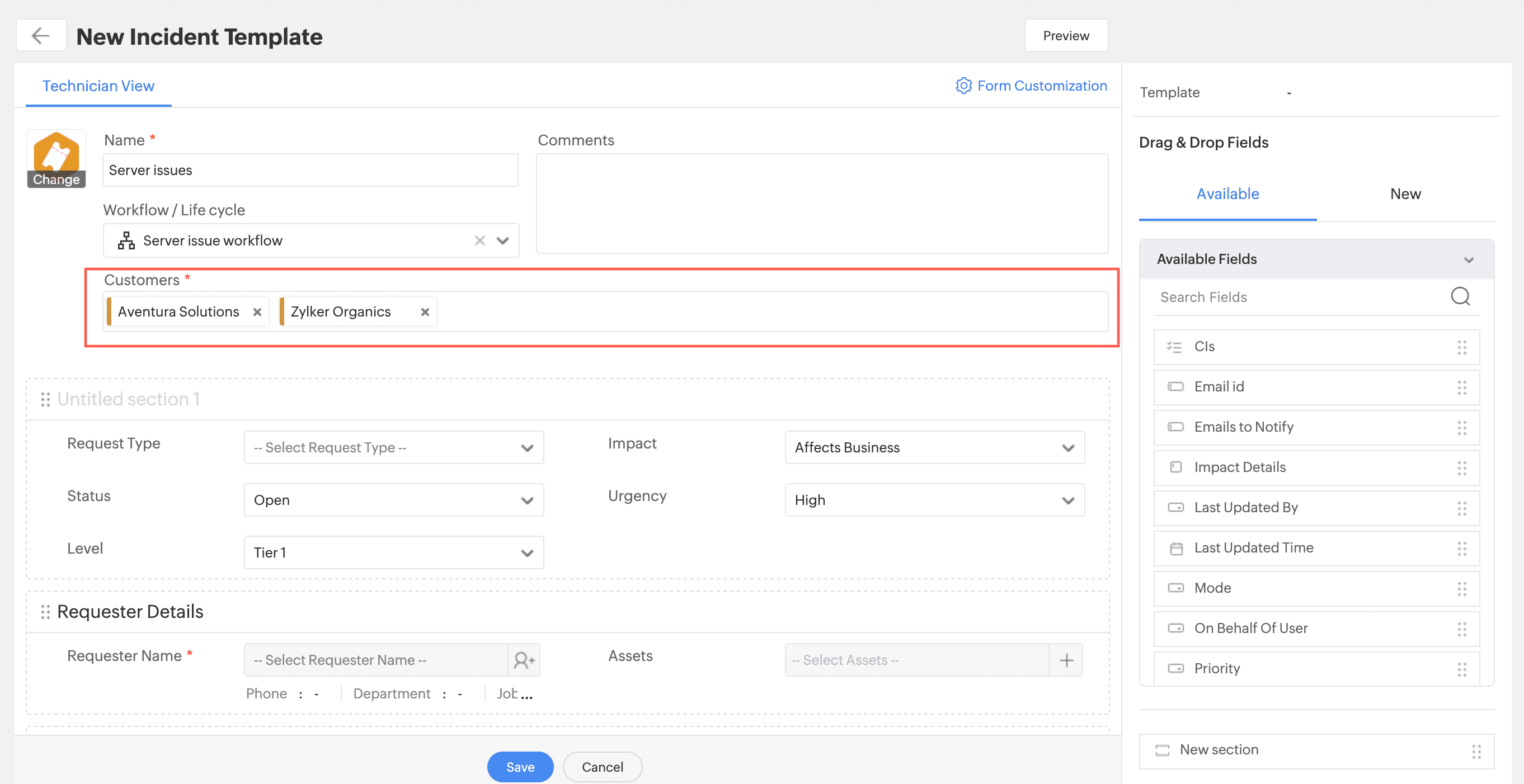
Task: Expand the Urgency dropdown showing High
Action: pyautogui.click(x=934, y=500)
